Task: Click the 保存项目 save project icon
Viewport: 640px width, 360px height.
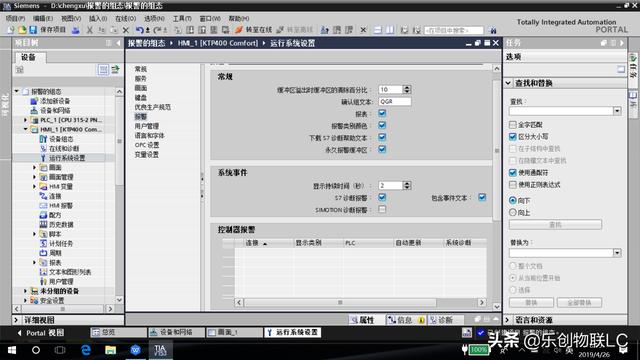Action: coord(33,30)
